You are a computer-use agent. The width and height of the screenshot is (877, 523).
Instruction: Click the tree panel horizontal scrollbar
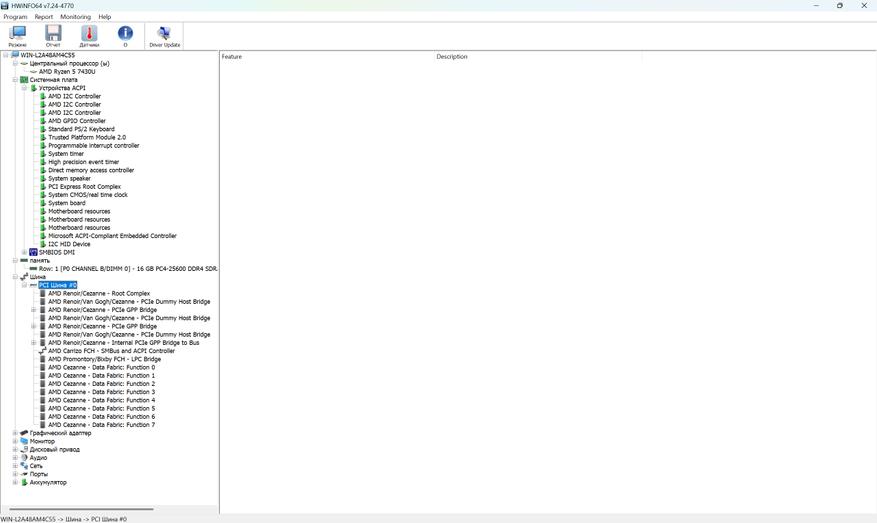[82, 509]
